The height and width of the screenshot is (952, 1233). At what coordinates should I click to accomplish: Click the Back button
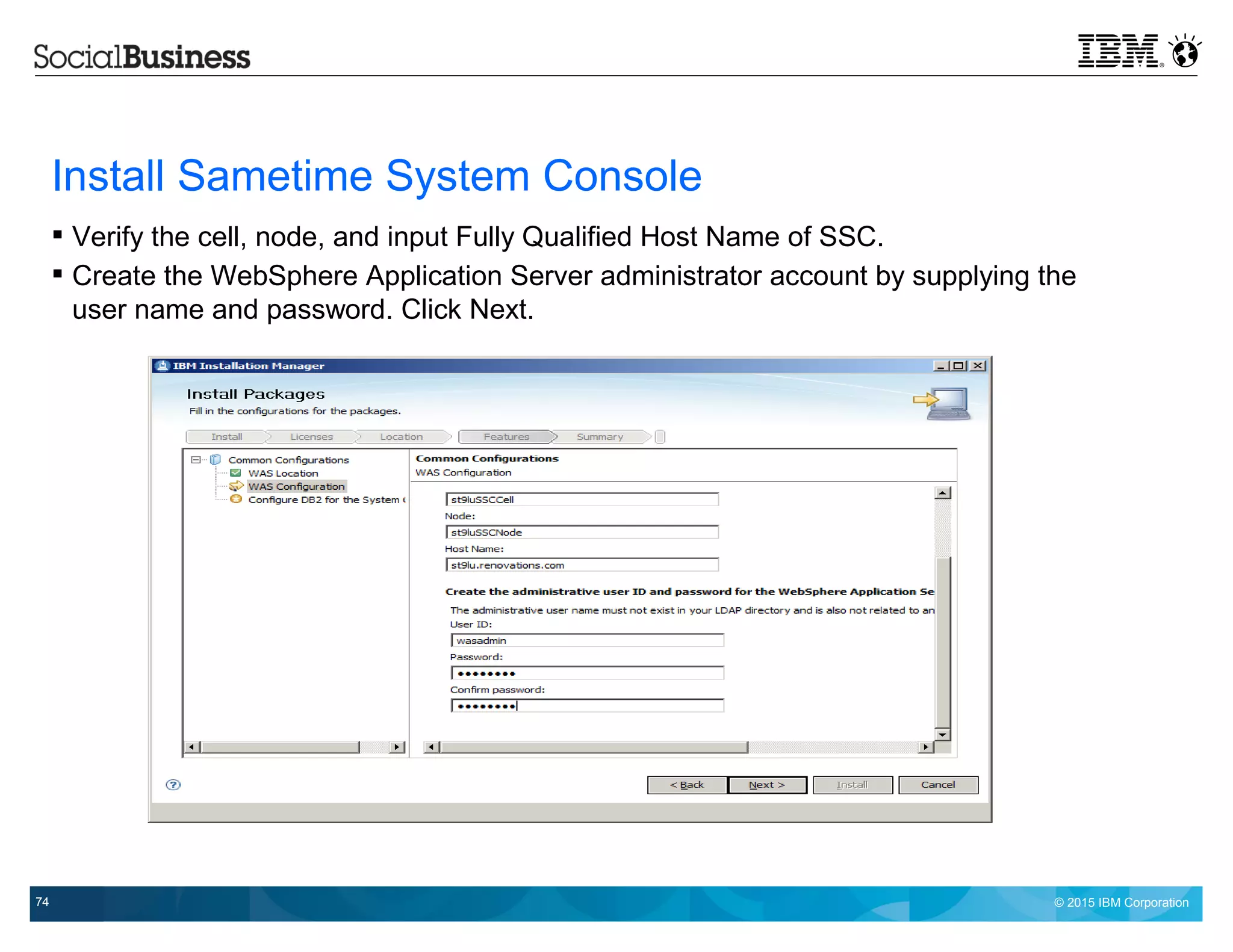pos(687,785)
